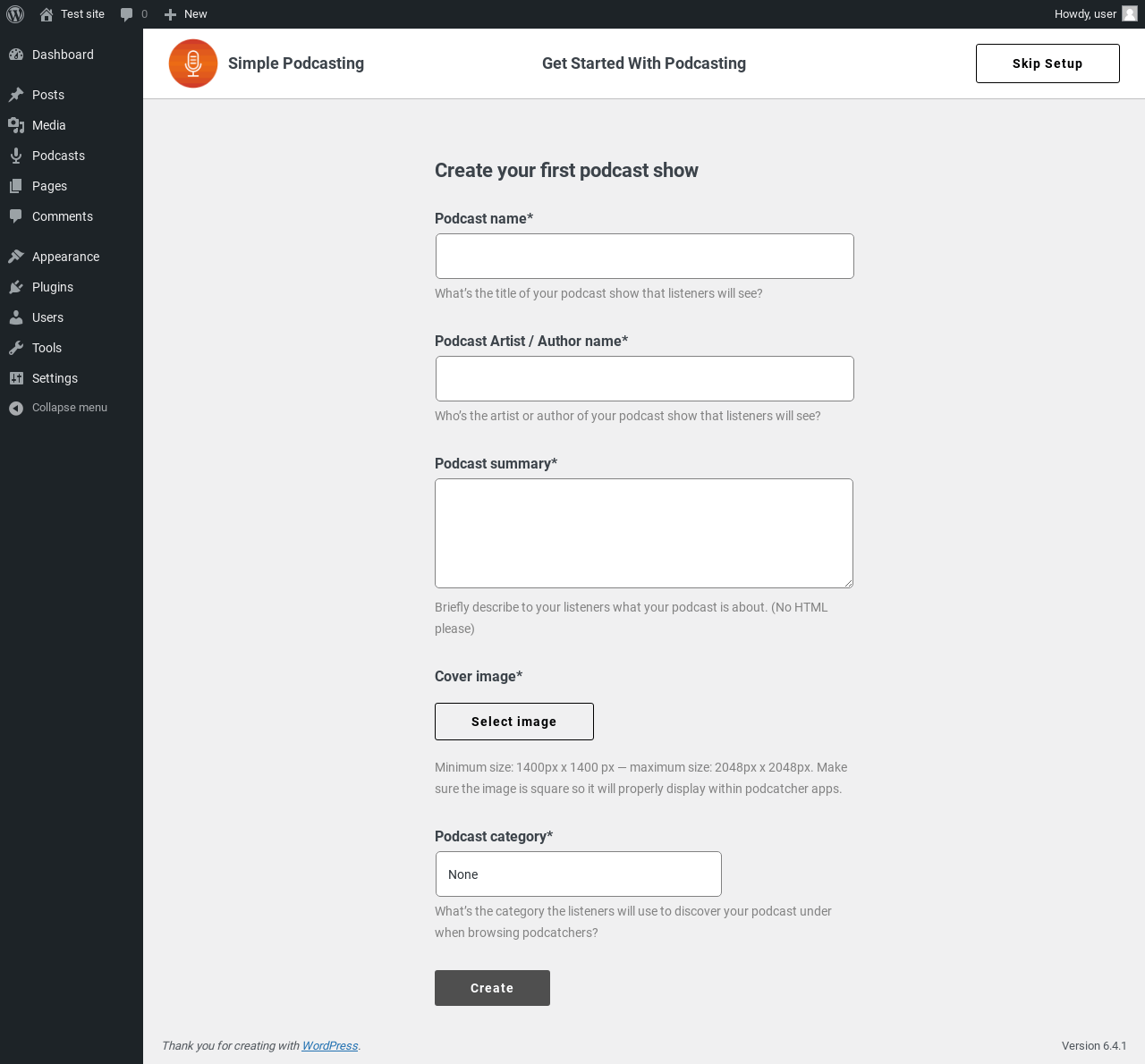Click the user avatar icon
This screenshot has width=1145, height=1064.
[1130, 13]
